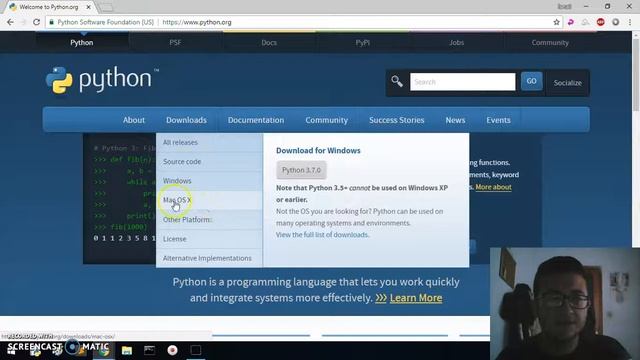Image resolution: width=640 pixels, height=360 pixels.
Task: Choose Other Platforms from Downloads menu
Action: click(209, 220)
